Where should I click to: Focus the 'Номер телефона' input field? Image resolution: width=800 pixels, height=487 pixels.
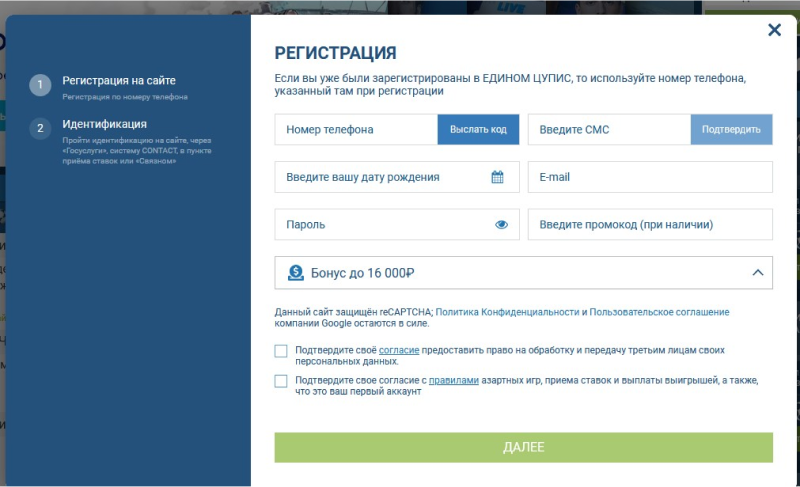click(356, 129)
